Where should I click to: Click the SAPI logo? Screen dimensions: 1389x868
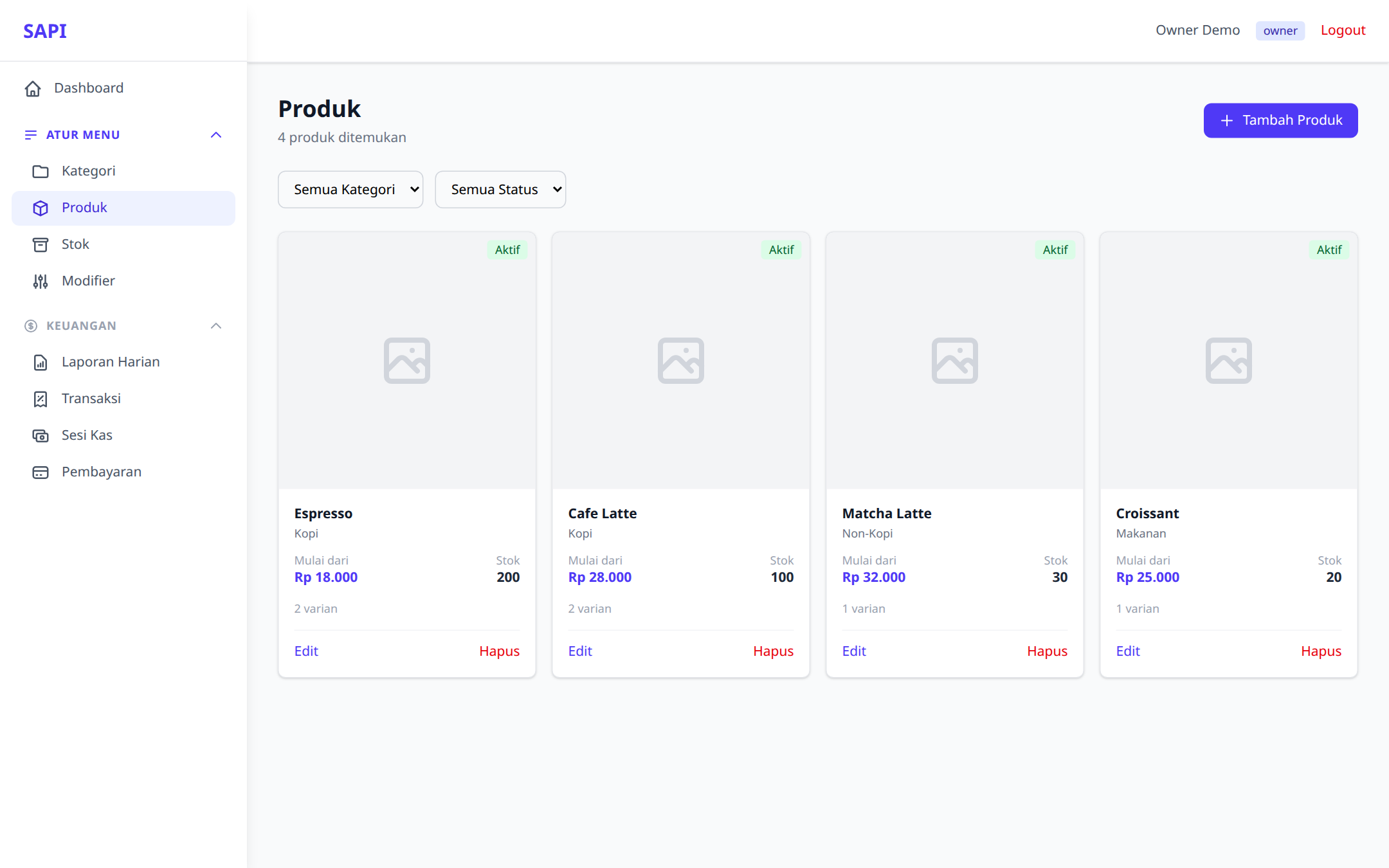point(45,31)
